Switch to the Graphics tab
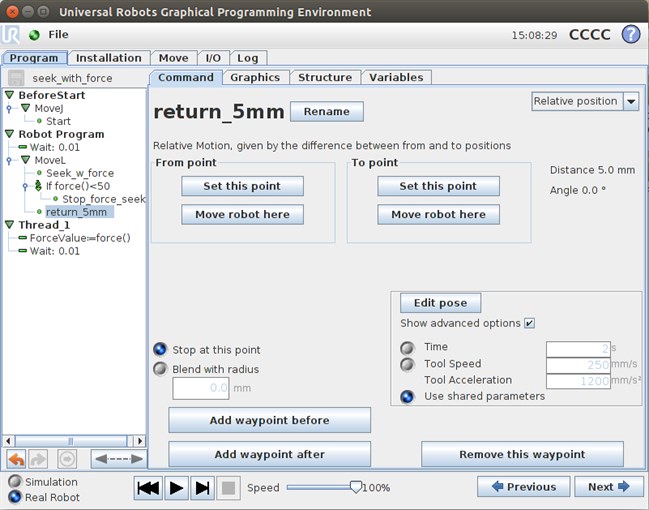This screenshot has width=649, height=510. (x=255, y=77)
